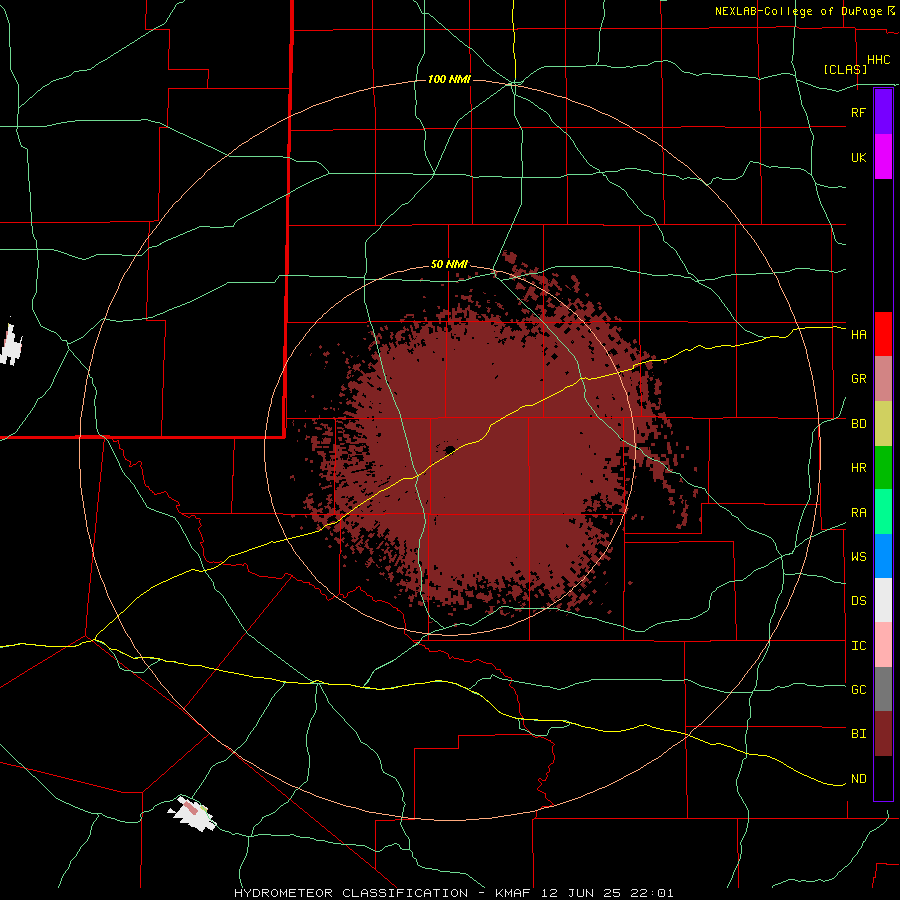
Task: Click the HA legend label
Action: point(858,334)
